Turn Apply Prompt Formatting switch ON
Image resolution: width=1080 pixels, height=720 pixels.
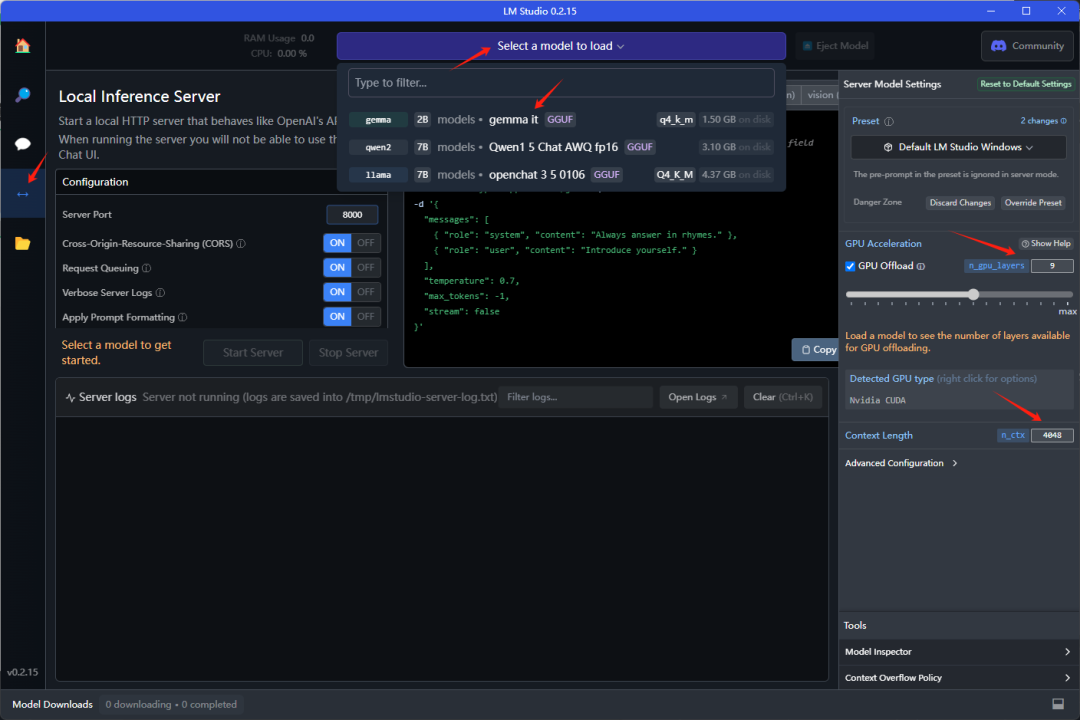(338, 316)
